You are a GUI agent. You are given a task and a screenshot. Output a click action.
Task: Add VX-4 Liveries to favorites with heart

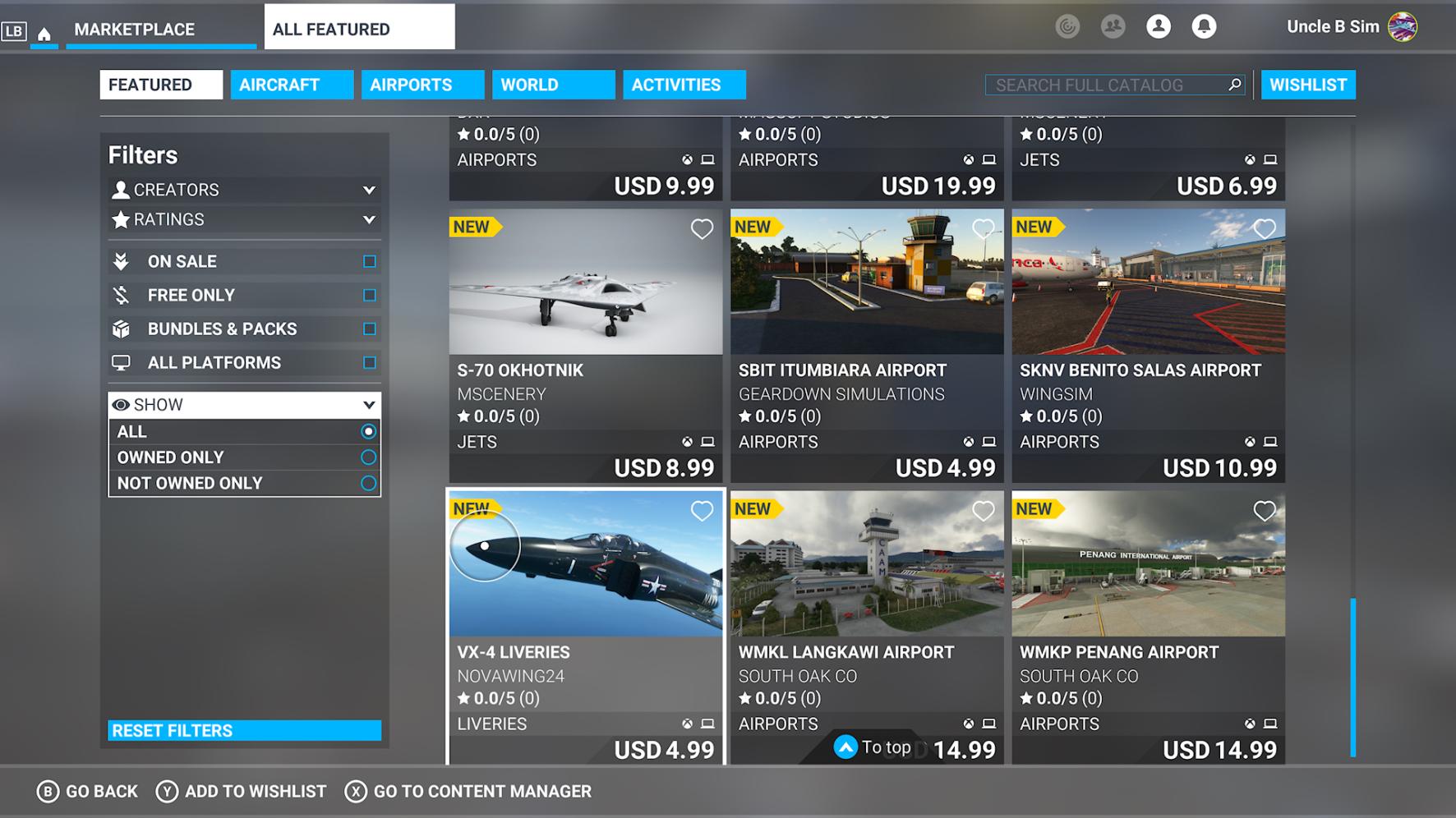(702, 511)
